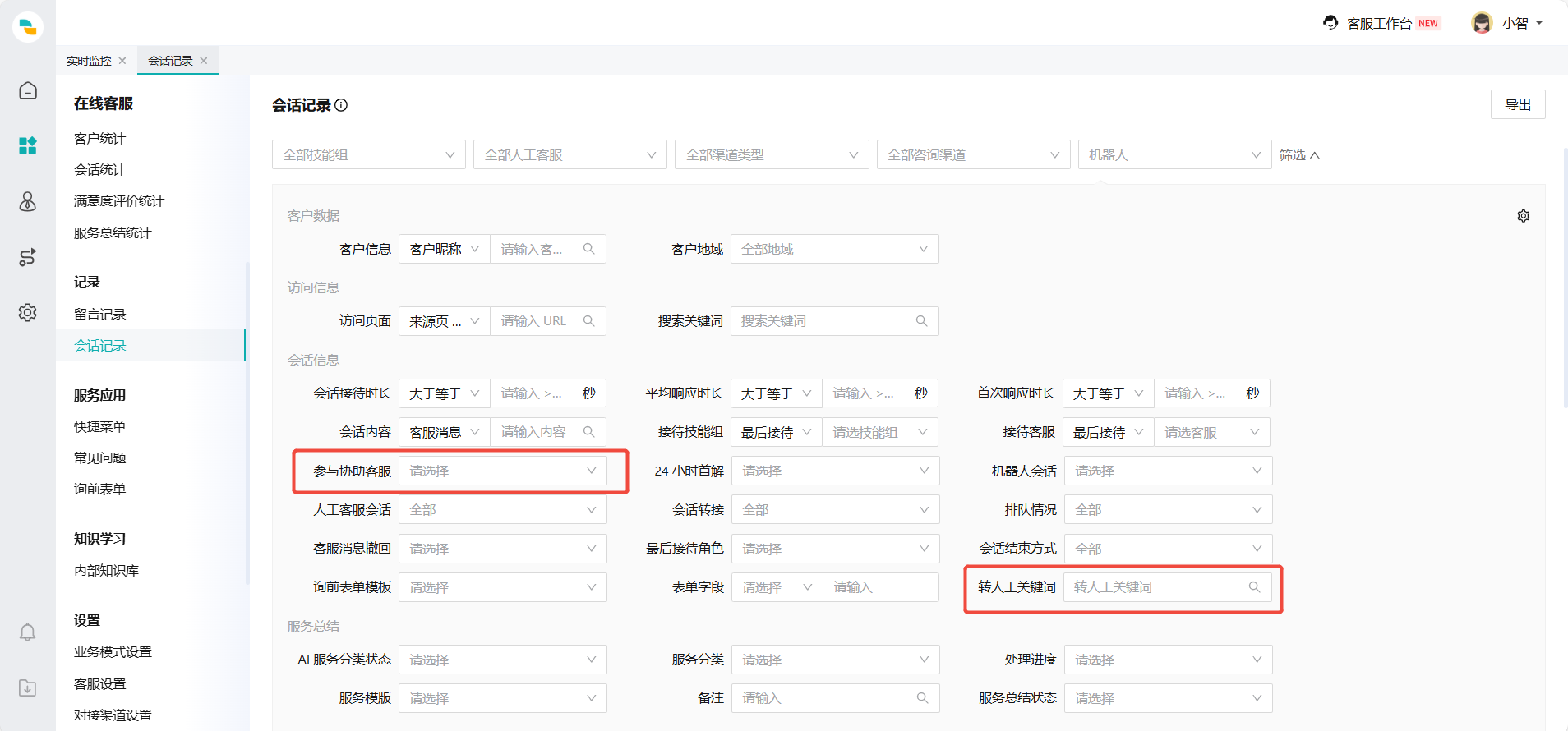Open the 会话结束方式 dropdown
Image resolution: width=1568 pixels, height=731 pixels.
[x=1167, y=549]
